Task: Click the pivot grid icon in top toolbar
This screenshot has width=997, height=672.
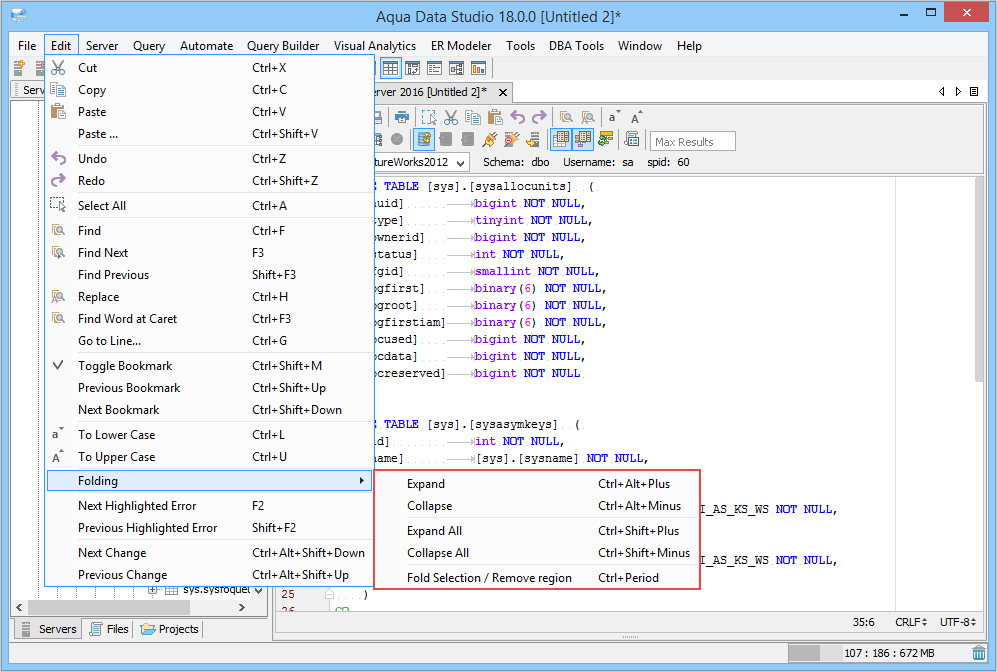Action: click(x=413, y=68)
